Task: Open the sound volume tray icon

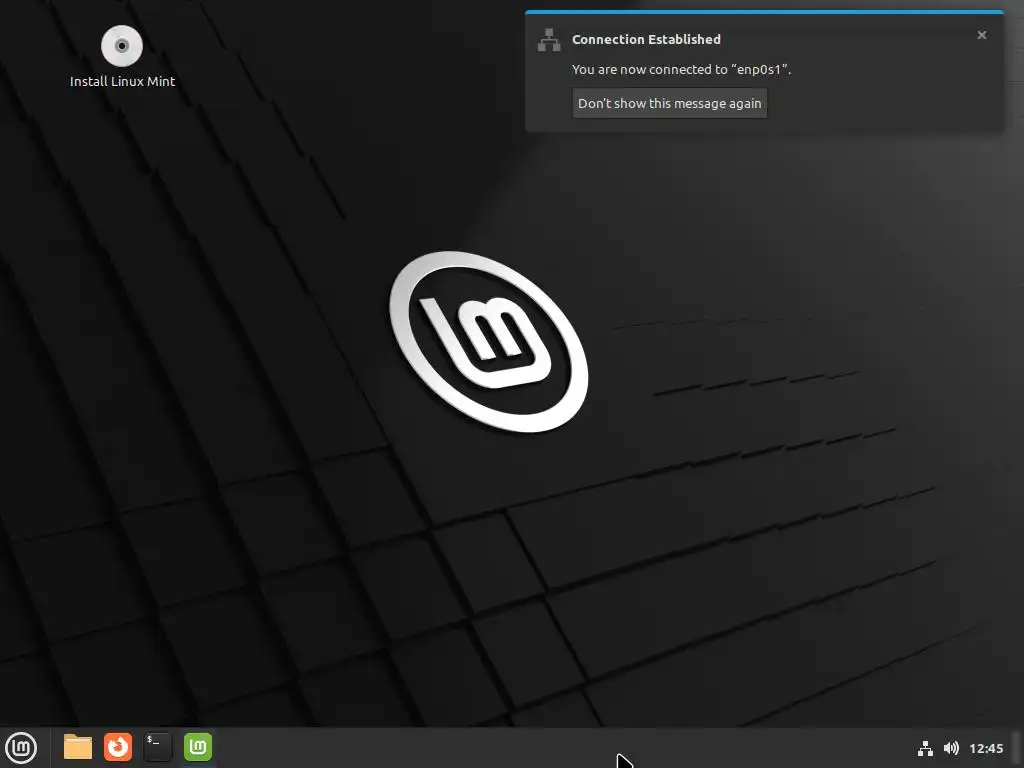Action: point(952,748)
